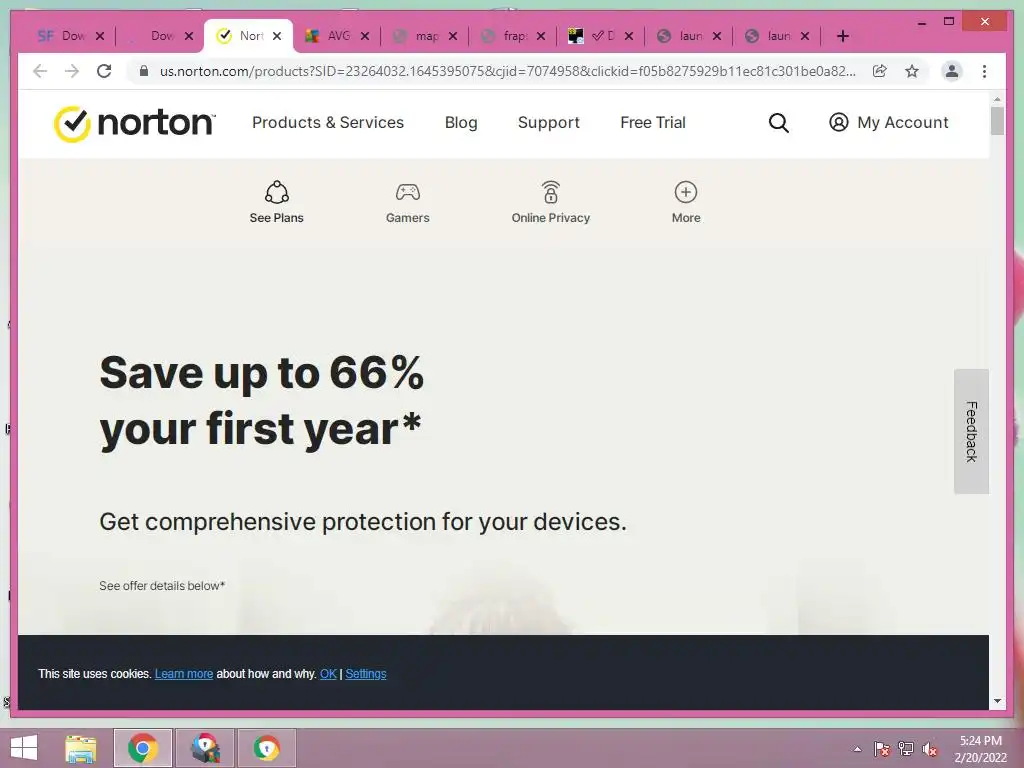1024x768 pixels.
Task: Open a new tab with plus button
Action: click(842, 37)
